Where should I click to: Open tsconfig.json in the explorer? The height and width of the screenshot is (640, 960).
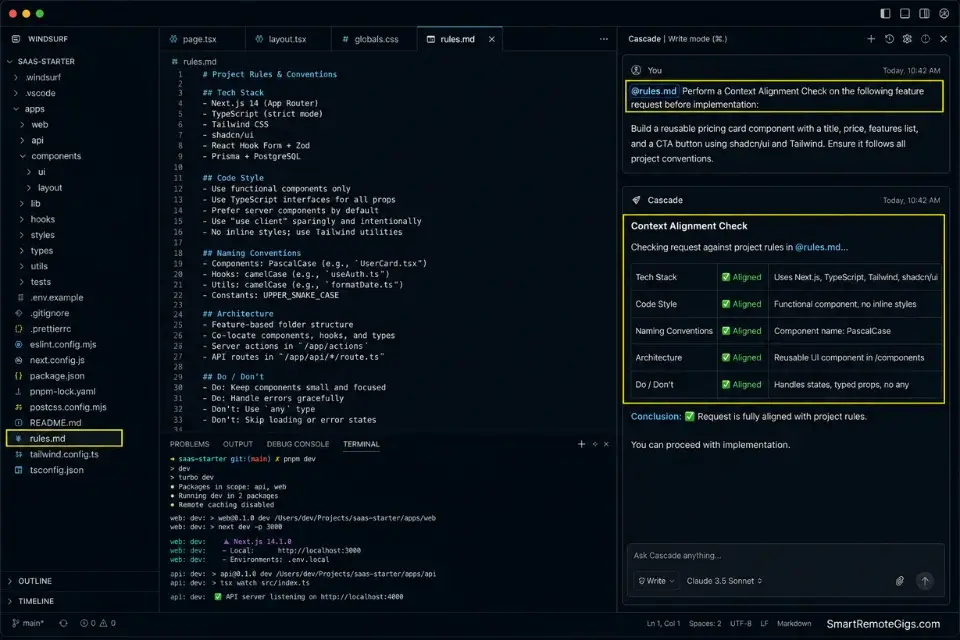pos(56,470)
